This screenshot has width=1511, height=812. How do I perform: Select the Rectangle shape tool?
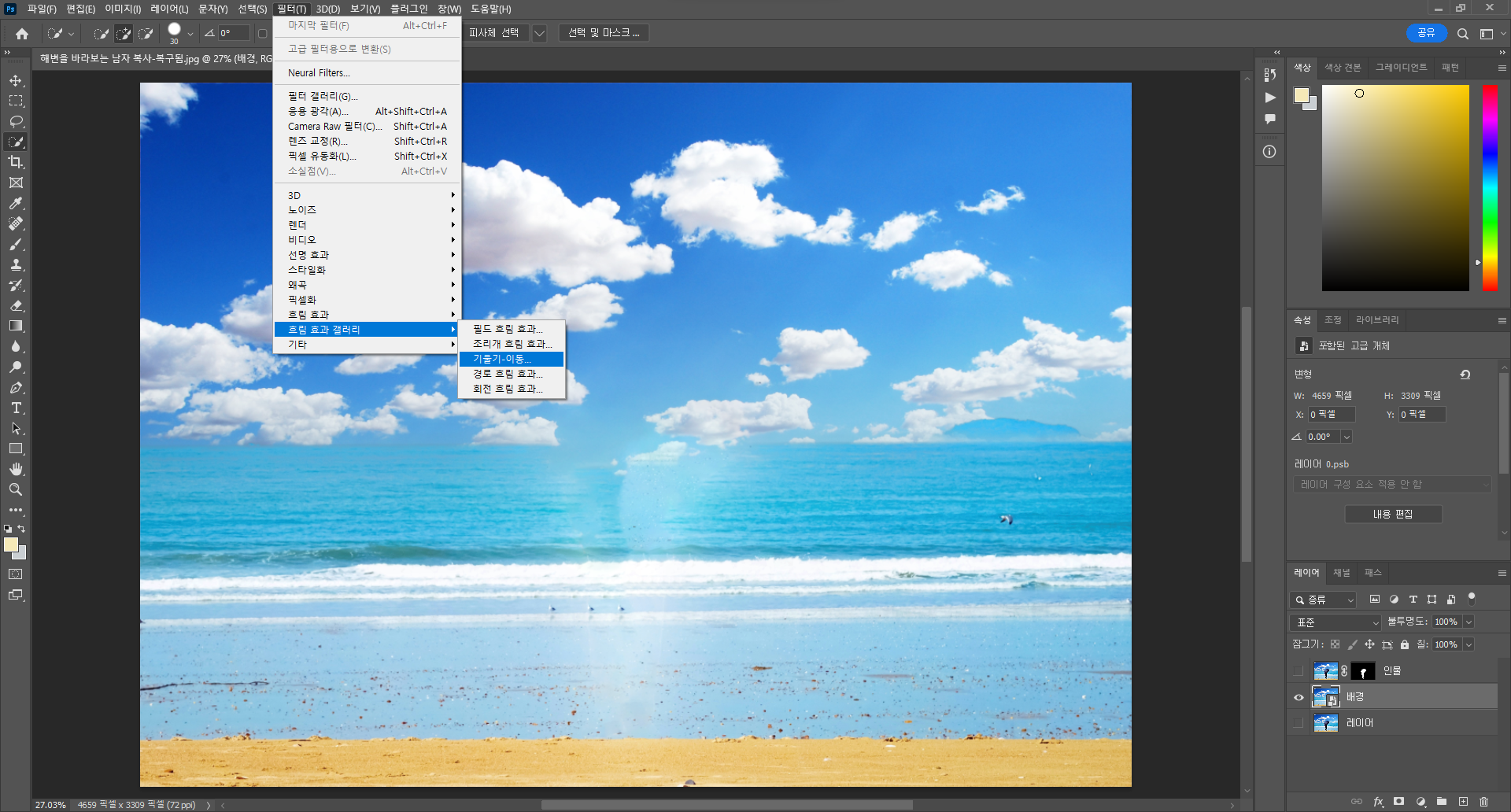coord(16,448)
